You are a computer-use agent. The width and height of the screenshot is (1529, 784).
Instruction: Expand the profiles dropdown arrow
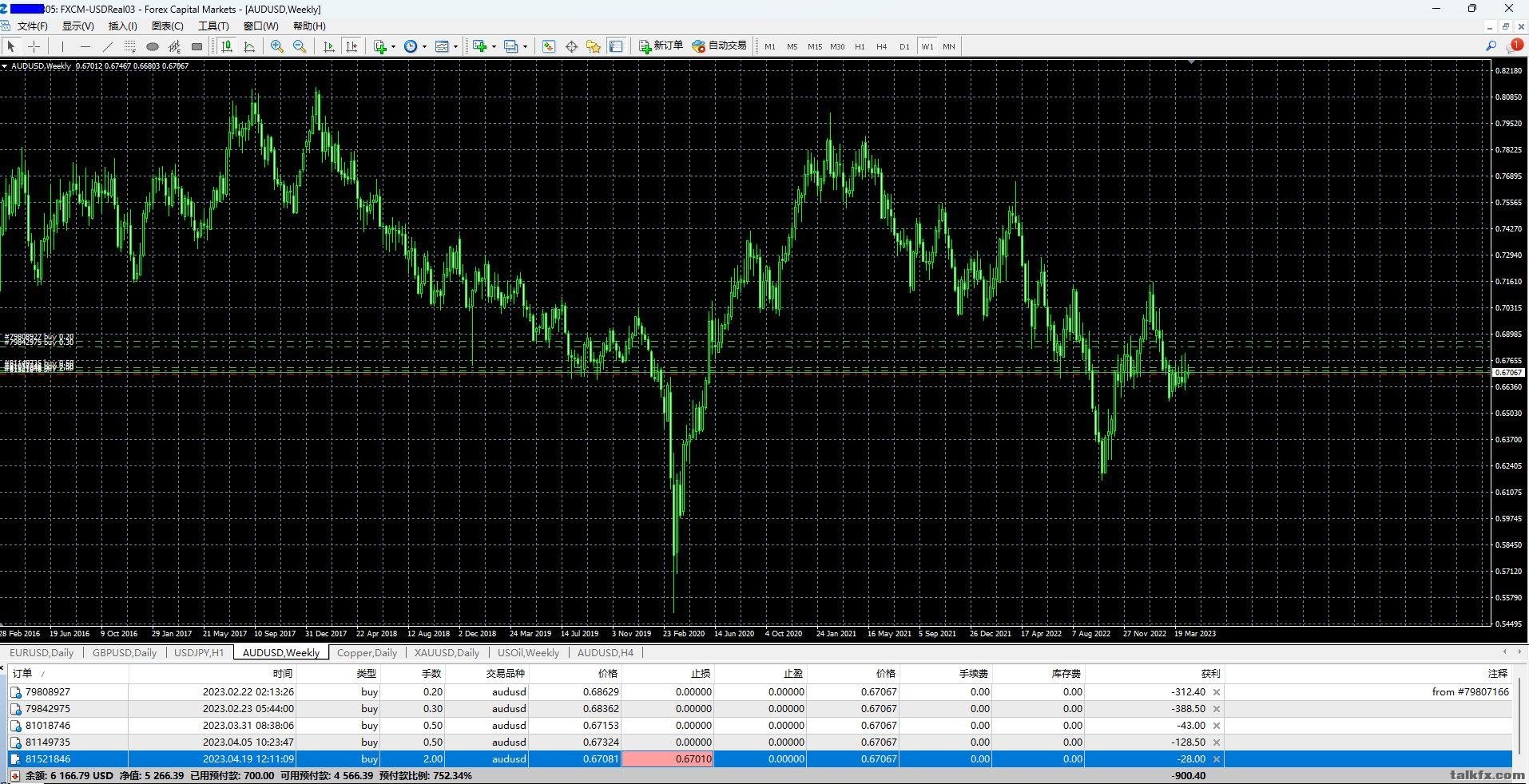pos(525,46)
